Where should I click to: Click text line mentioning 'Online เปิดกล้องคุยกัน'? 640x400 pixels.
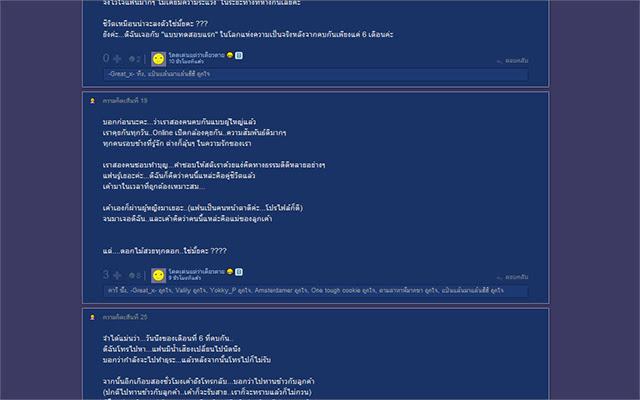tap(194, 133)
